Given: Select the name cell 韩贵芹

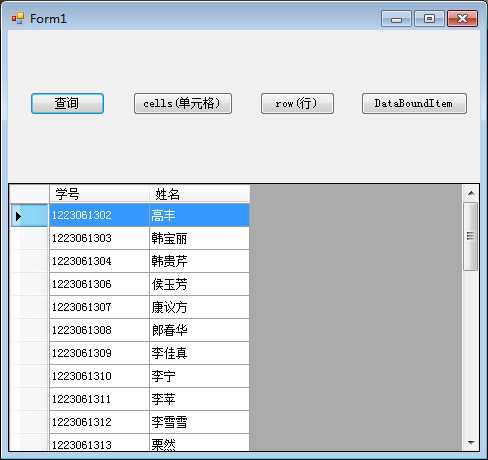Looking at the screenshot, I should point(199,261).
